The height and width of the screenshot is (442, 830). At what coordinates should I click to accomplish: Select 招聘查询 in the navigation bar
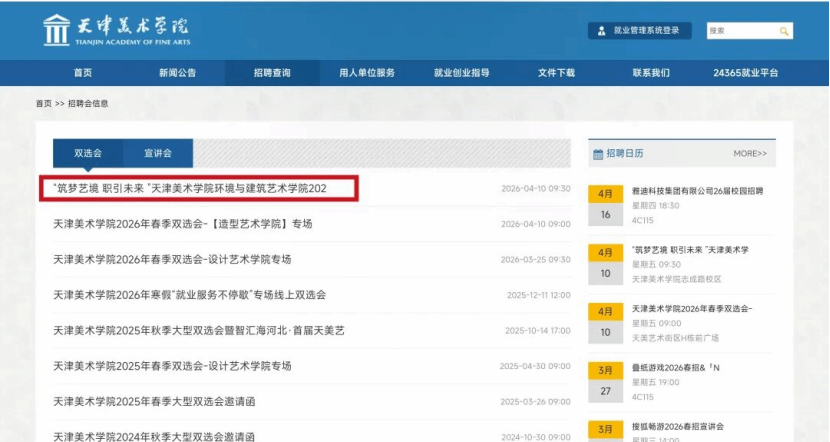(272, 73)
